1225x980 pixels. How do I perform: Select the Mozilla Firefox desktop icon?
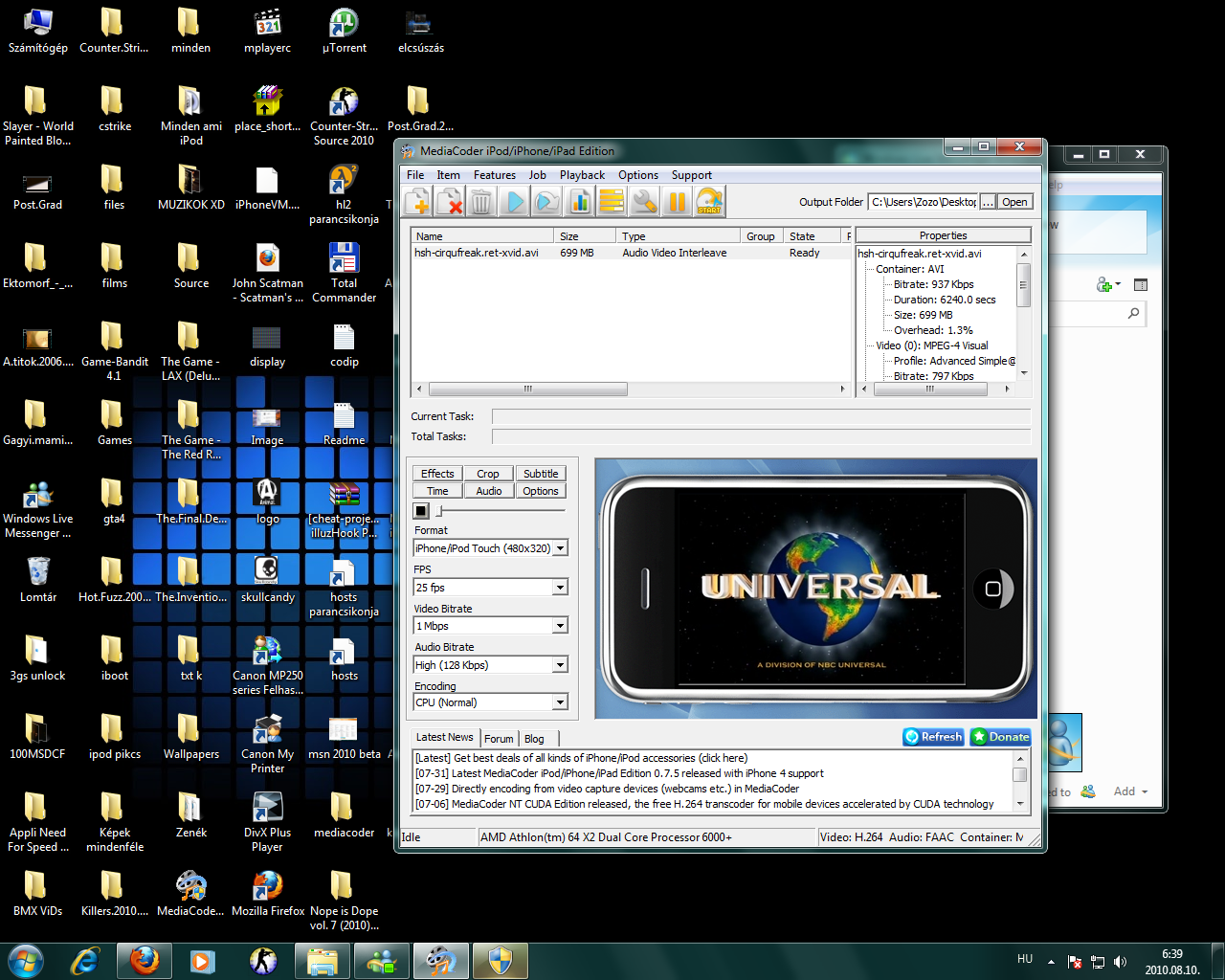point(267,893)
